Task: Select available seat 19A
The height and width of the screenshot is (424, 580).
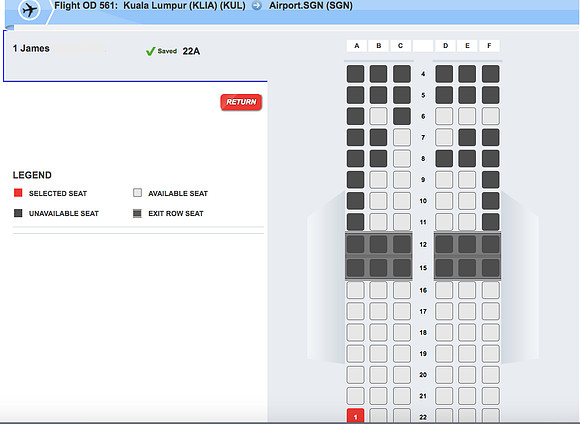Action: click(x=355, y=353)
